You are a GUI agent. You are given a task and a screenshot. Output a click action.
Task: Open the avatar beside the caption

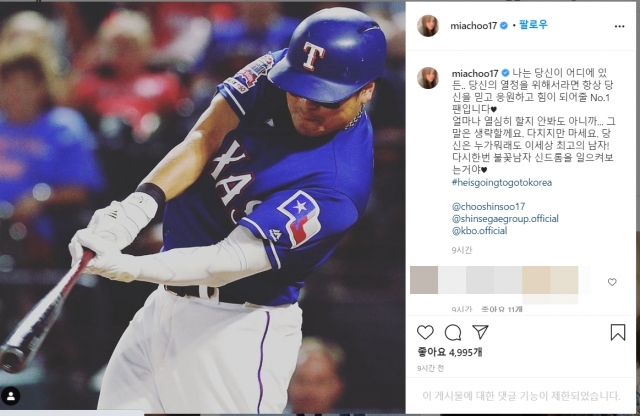[428, 78]
